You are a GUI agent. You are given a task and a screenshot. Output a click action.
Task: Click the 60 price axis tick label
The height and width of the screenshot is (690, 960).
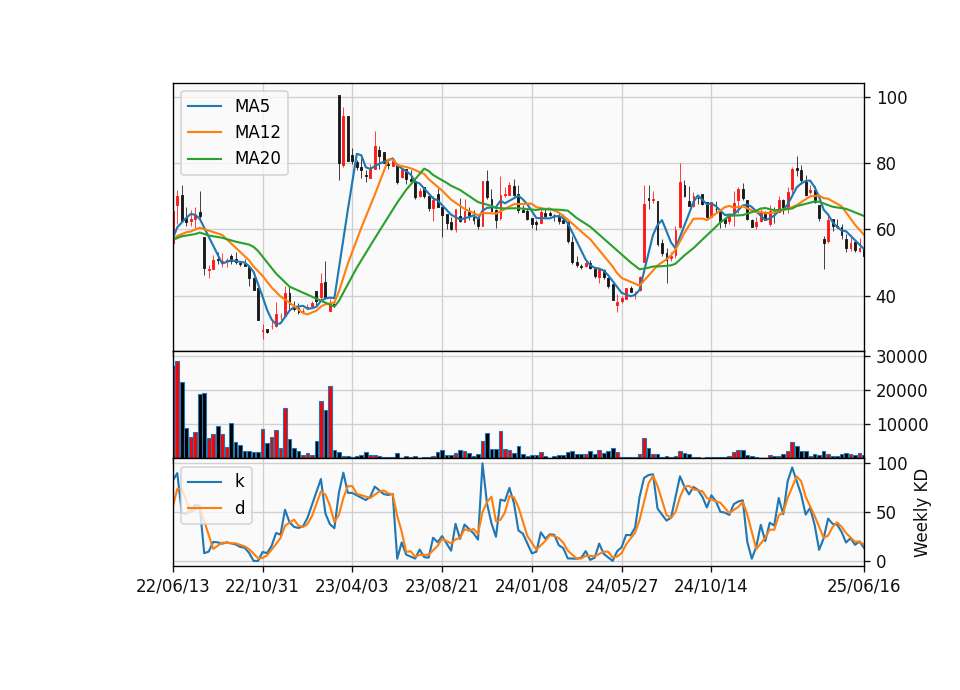887,230
